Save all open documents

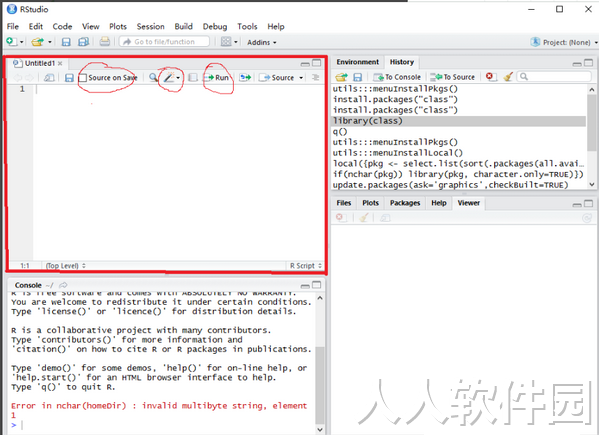(83, 41)
